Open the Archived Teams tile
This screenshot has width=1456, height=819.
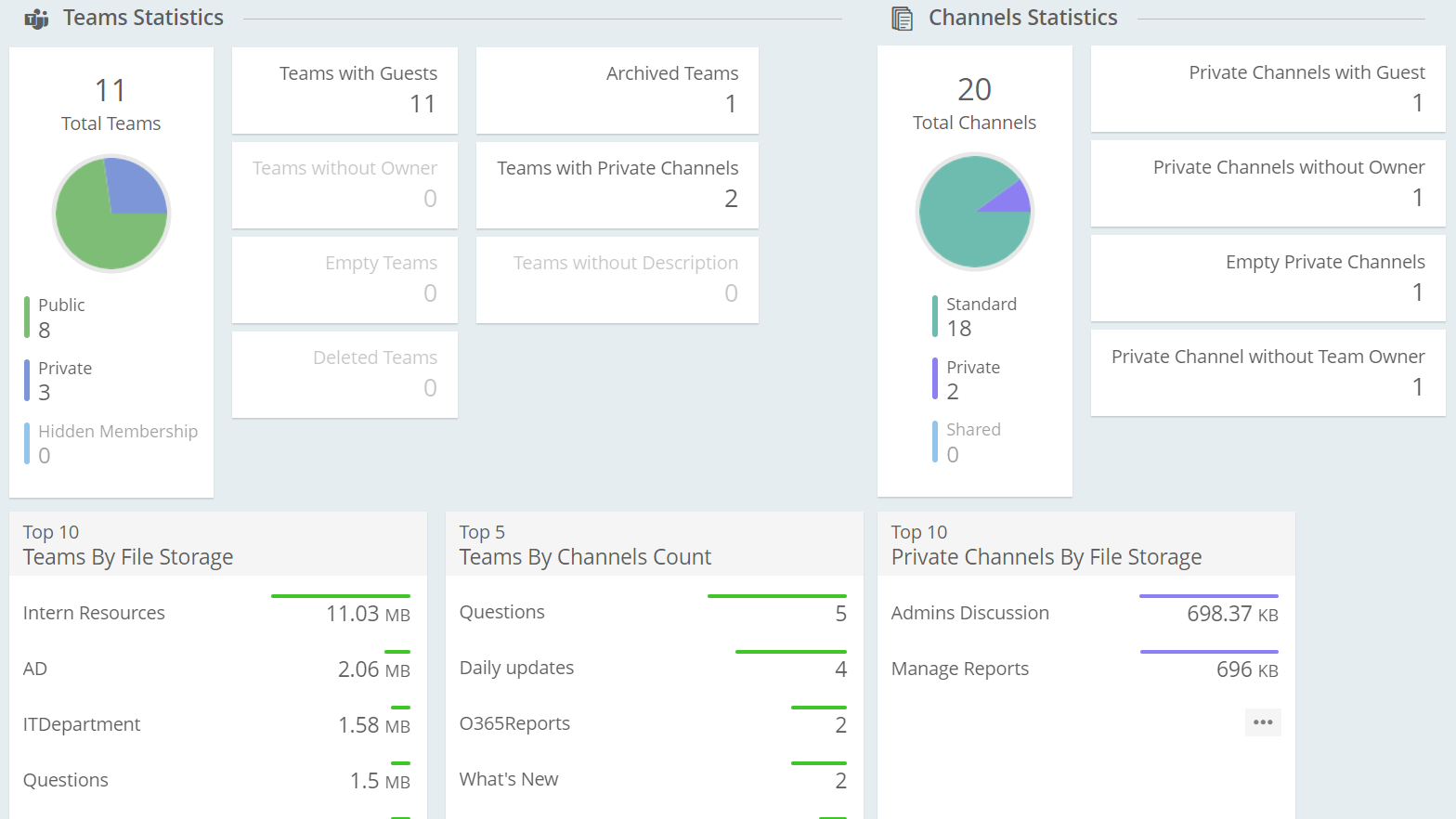pos(617,90)
